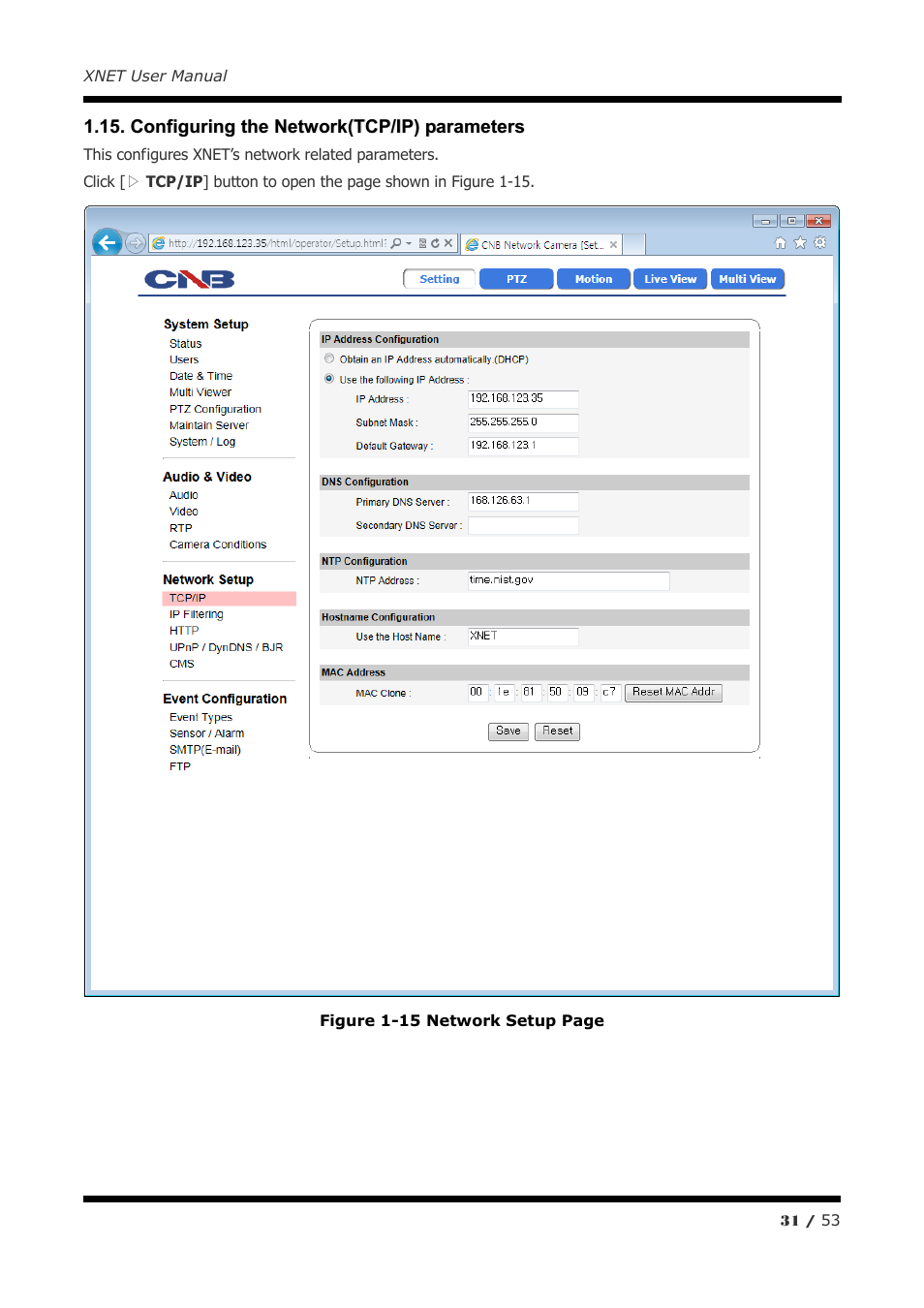This screenshot has width=924, height=1308.
Task: Click the NTP Address field
Action: [x=569, y=580]
